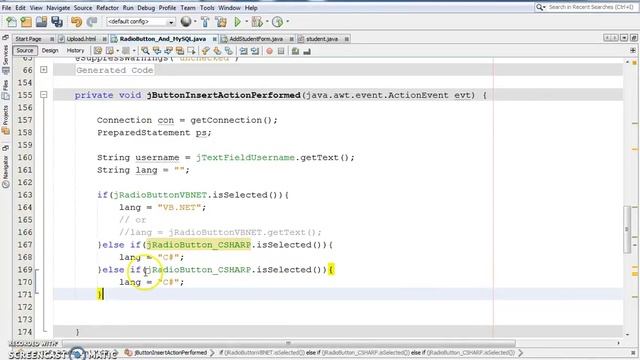
Task: Stop macro recording icon
Action: (281, 51)
